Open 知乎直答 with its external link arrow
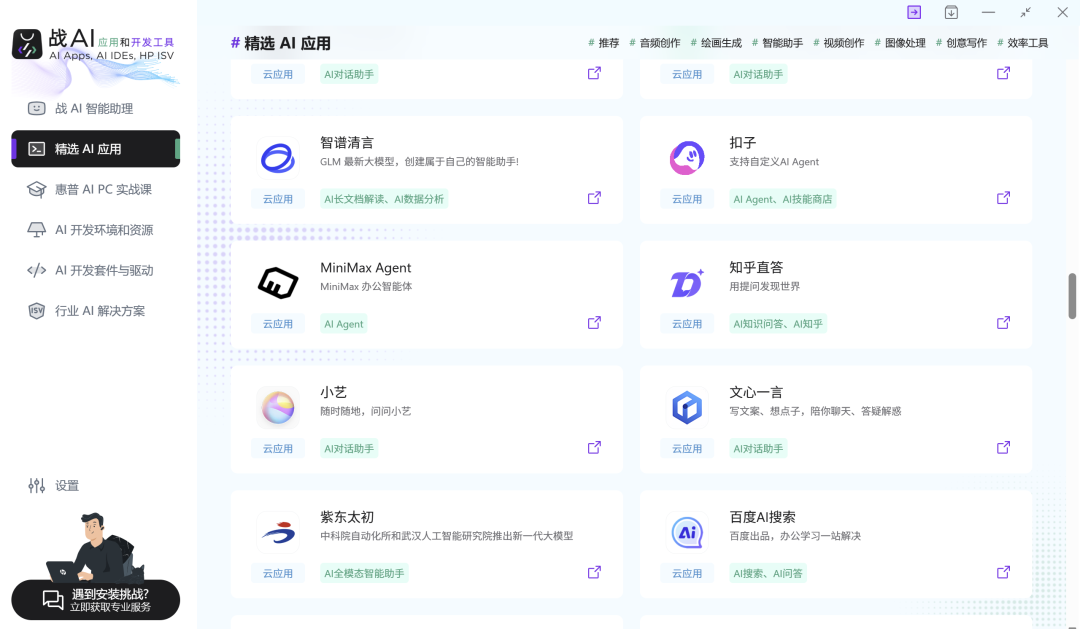 pyautogui.click(x=1002, y=323)
